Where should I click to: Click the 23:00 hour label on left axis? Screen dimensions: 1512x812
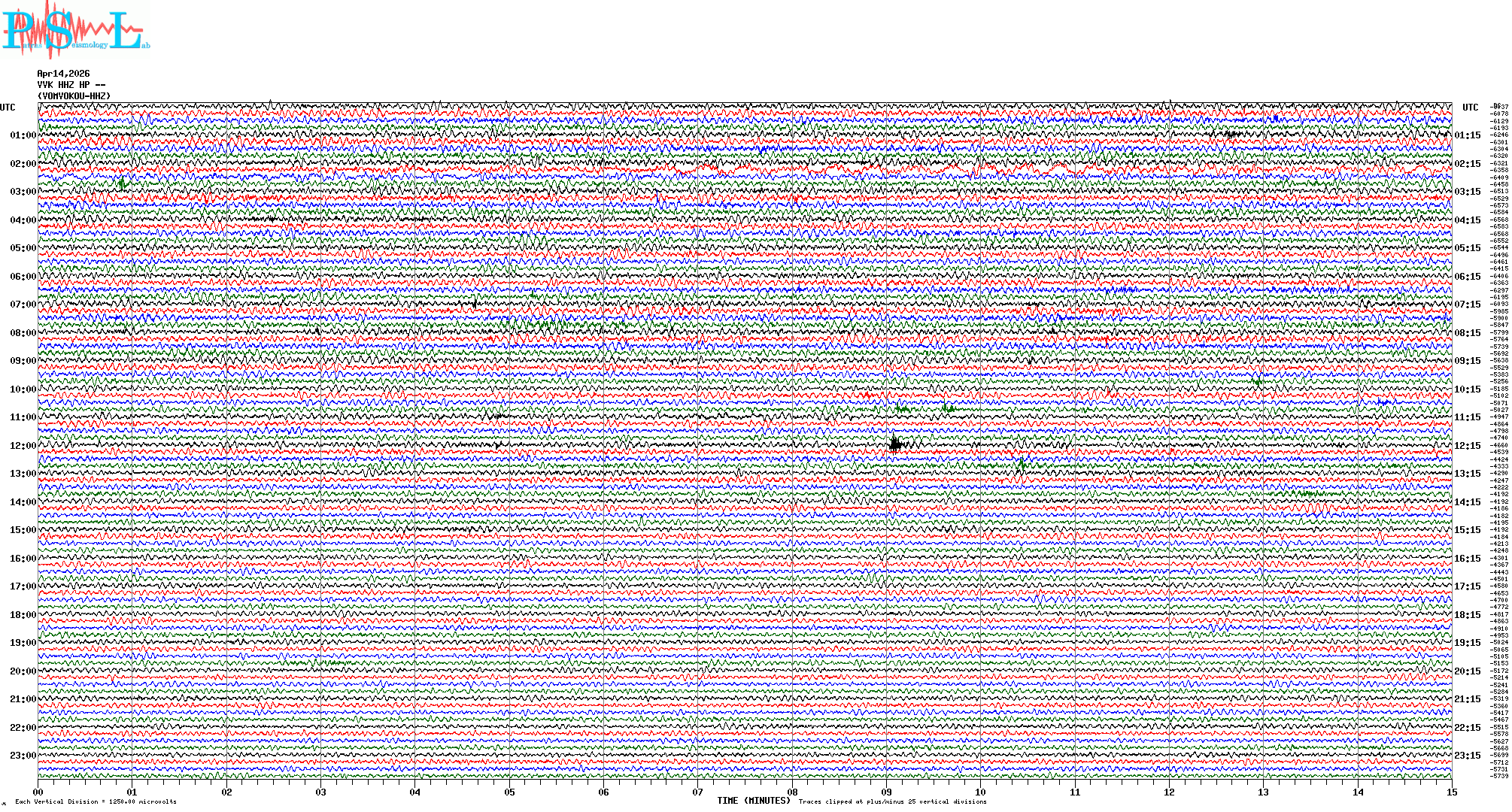coord(23,756)
